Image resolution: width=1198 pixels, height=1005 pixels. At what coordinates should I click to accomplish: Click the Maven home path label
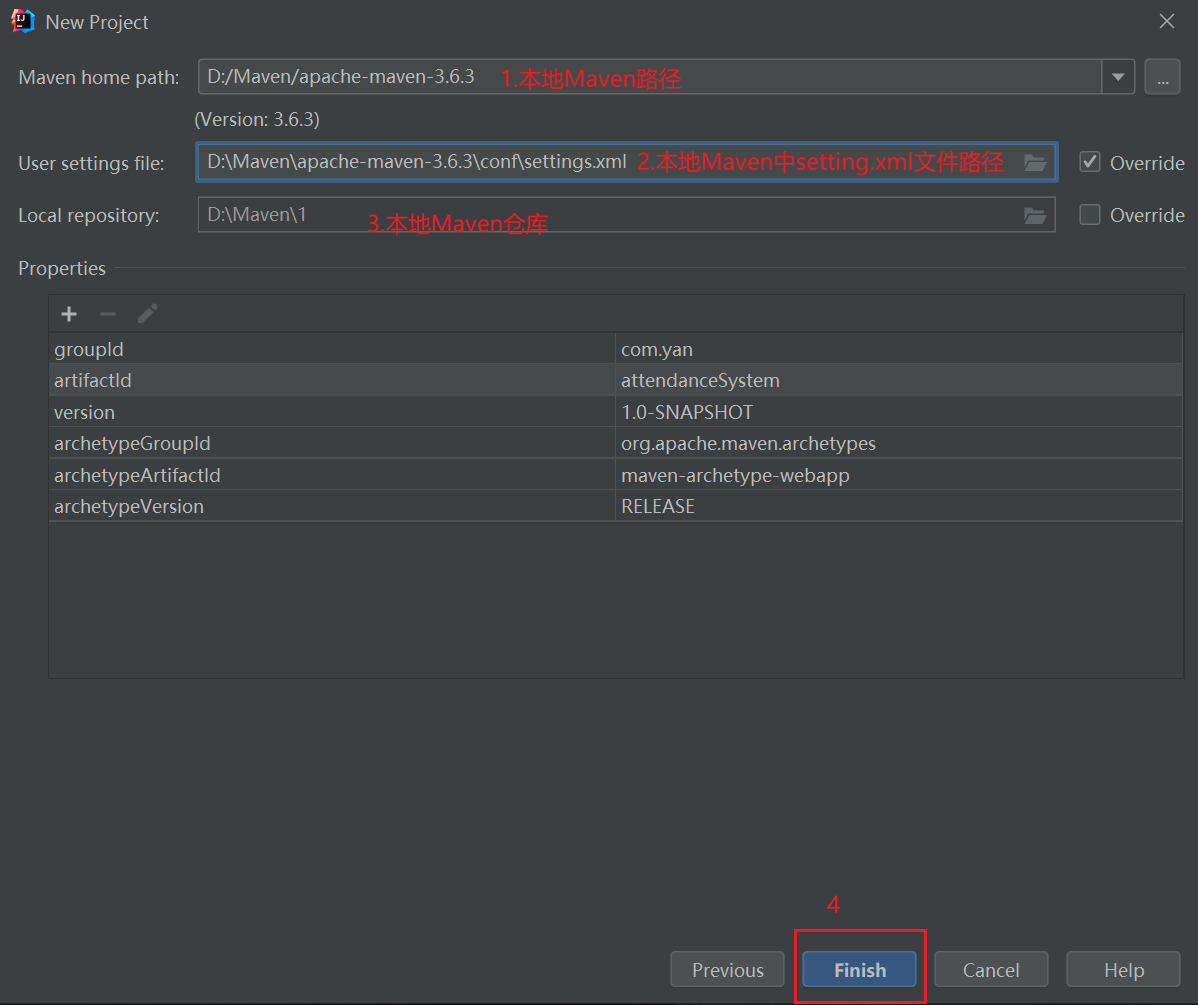click(99, 77)
